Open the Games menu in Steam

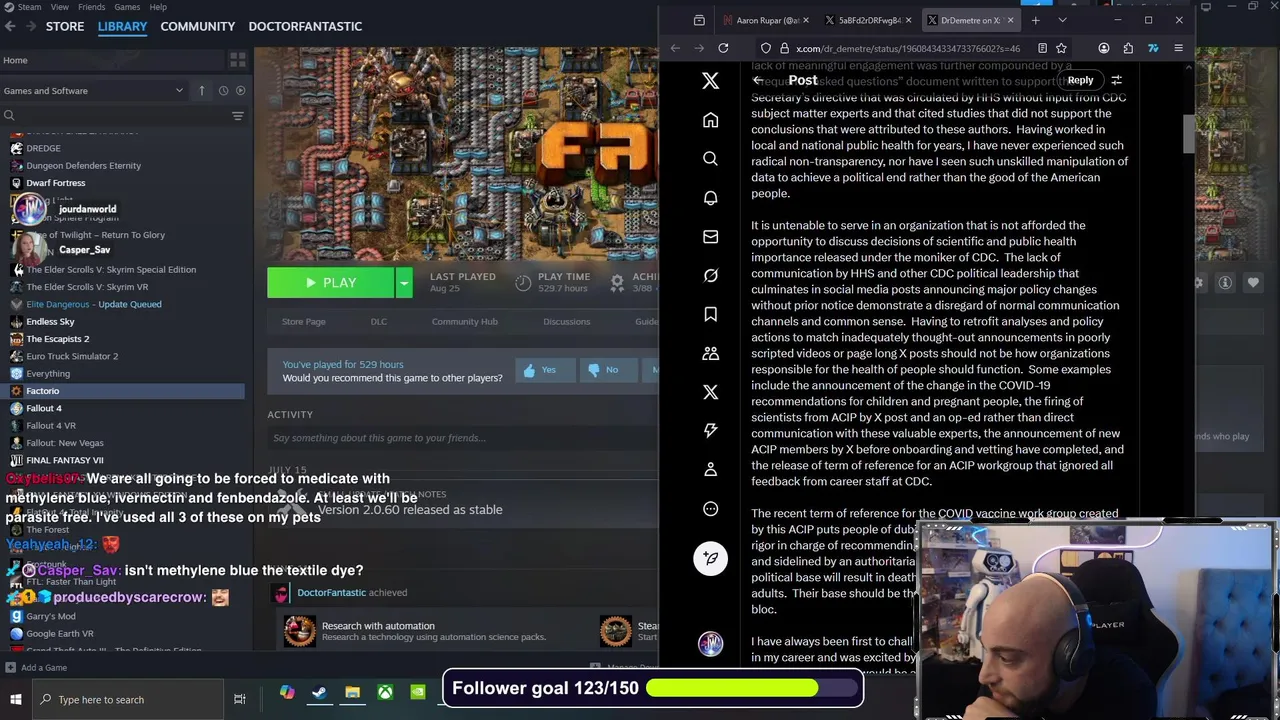pos(127,7)
